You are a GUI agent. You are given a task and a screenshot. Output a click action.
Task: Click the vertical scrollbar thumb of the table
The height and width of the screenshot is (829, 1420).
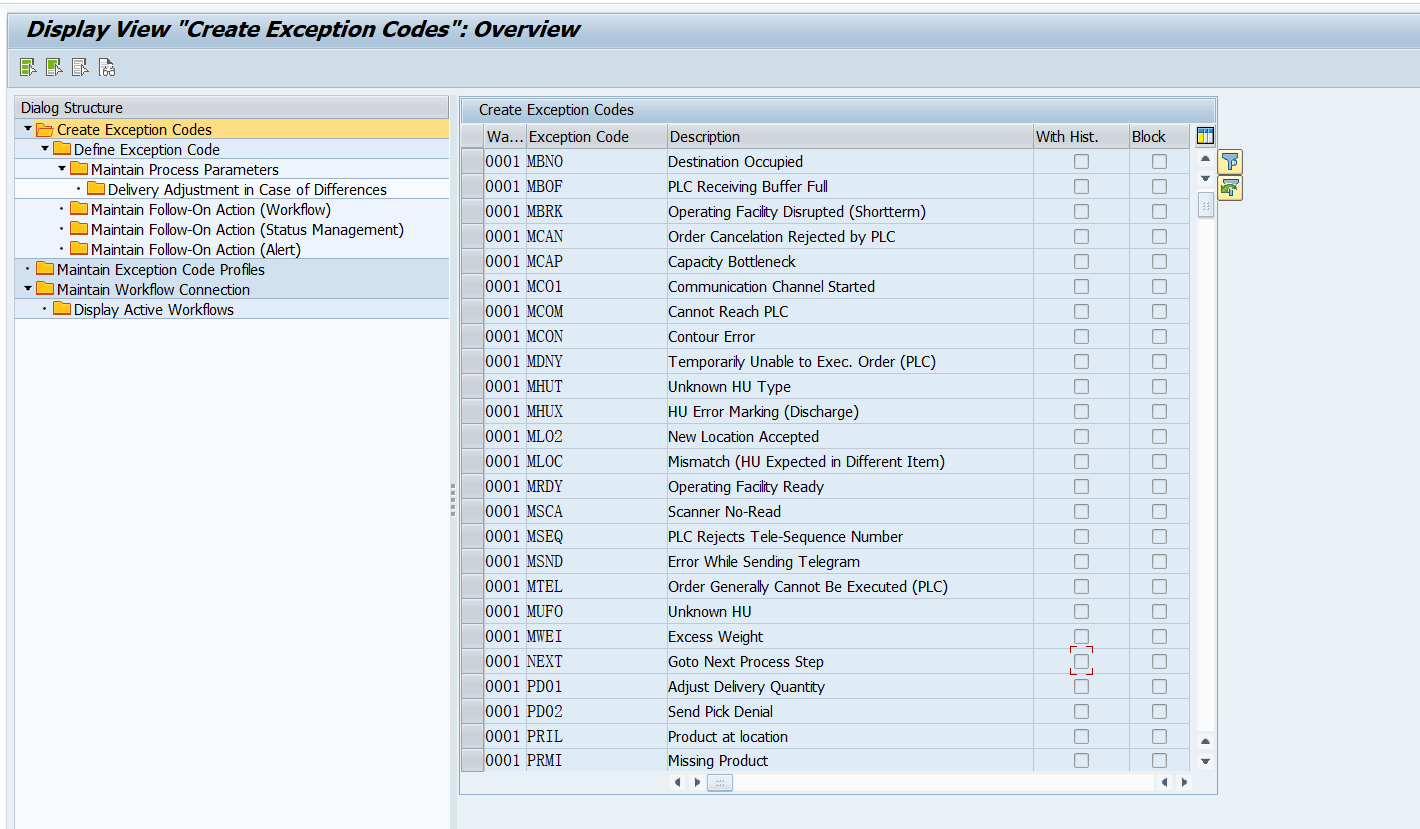pyautogui.click(x=1205, y=205)
